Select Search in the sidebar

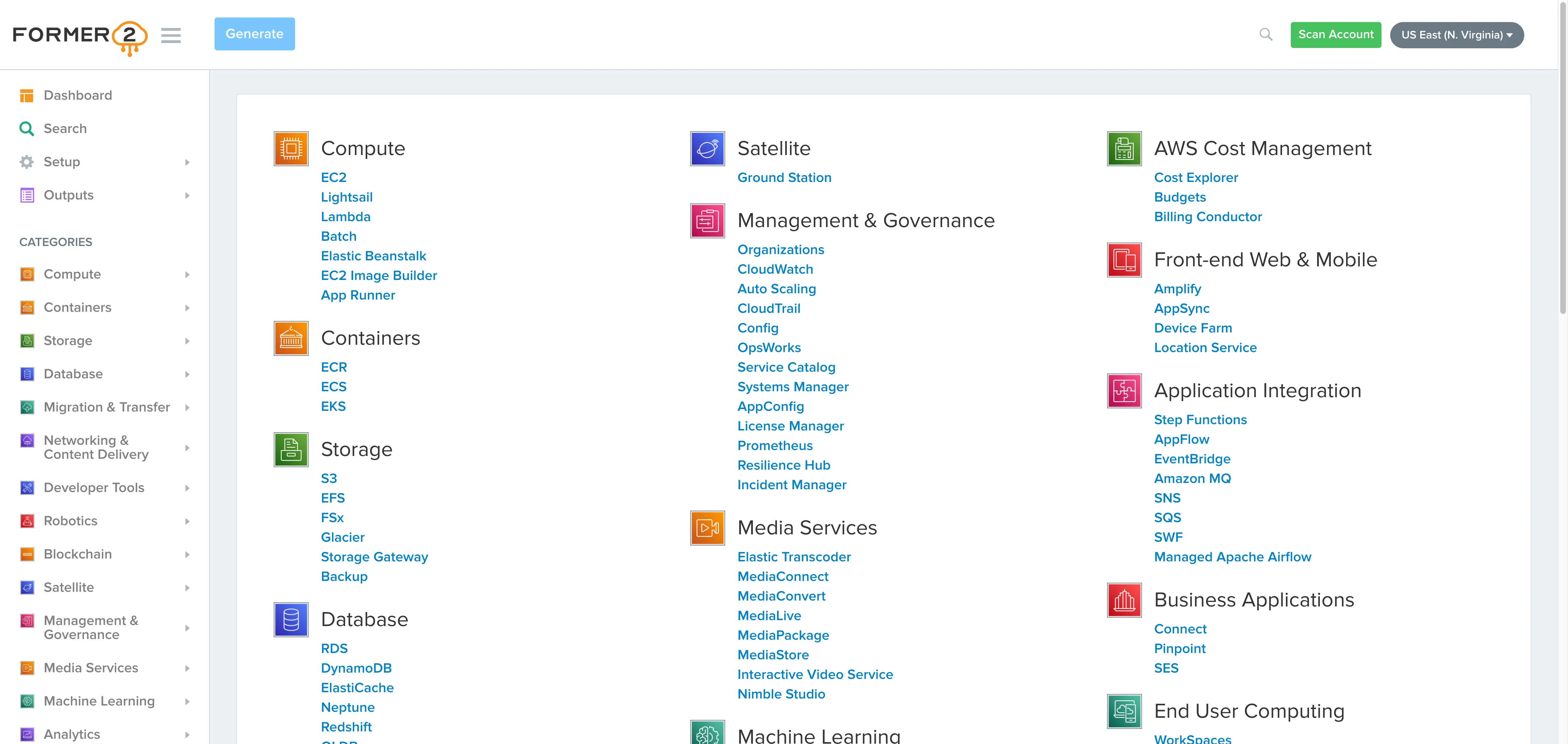(64, 129)
